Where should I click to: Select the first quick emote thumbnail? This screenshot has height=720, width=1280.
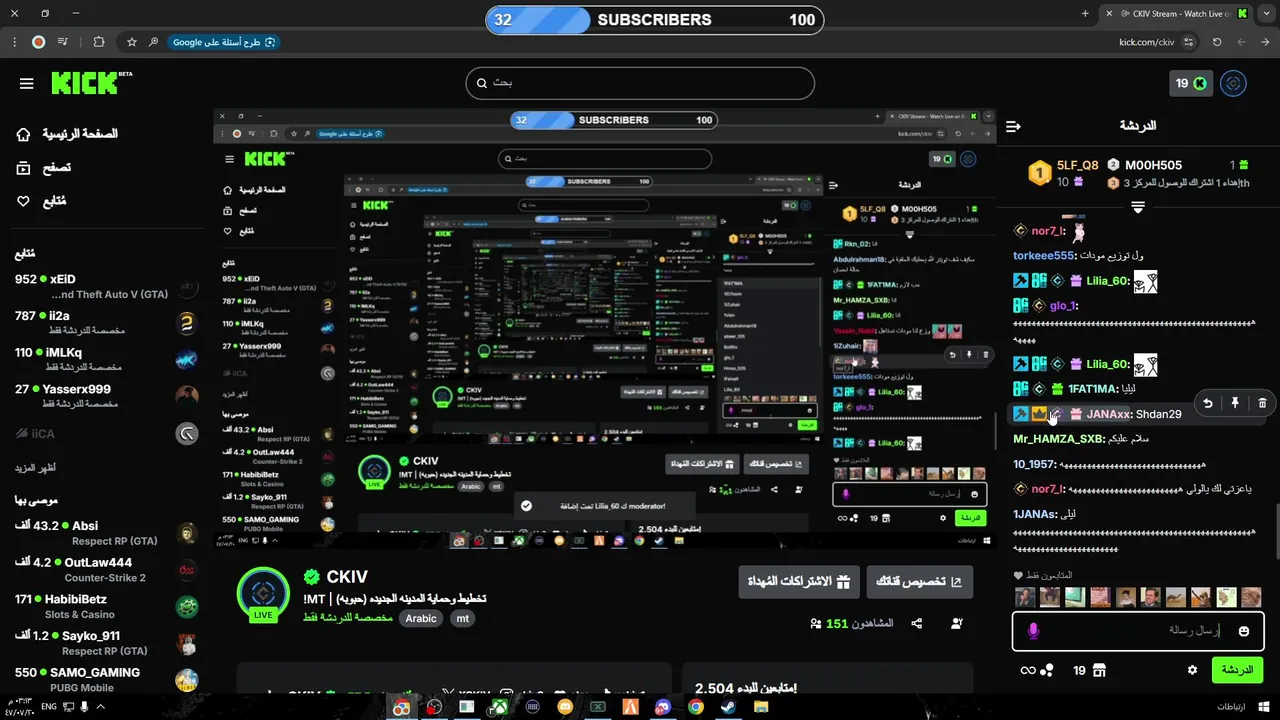pyautogui.click(x=1025, y=597)
